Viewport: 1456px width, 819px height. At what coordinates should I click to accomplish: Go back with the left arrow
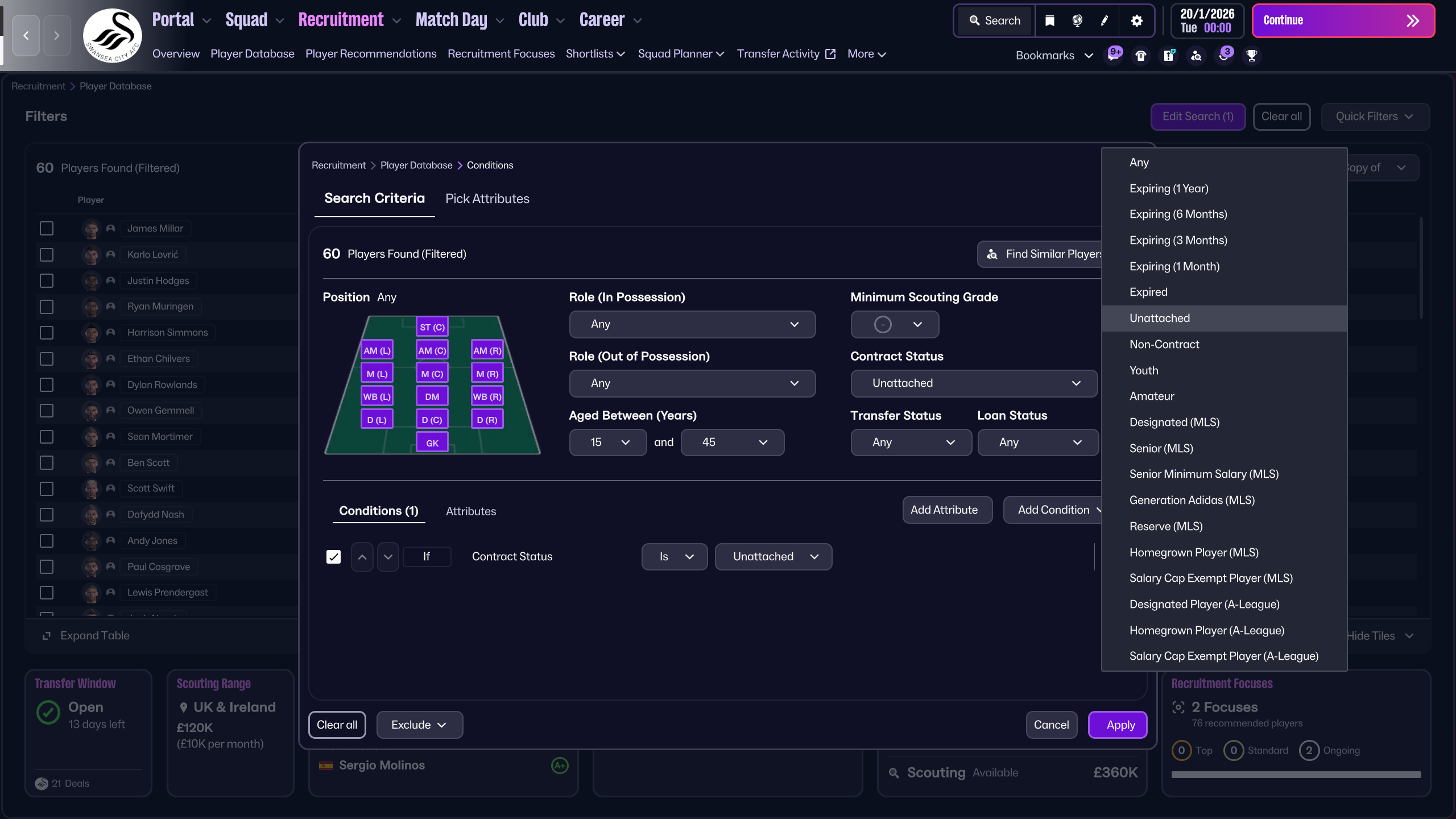click(x=26, y=35)
